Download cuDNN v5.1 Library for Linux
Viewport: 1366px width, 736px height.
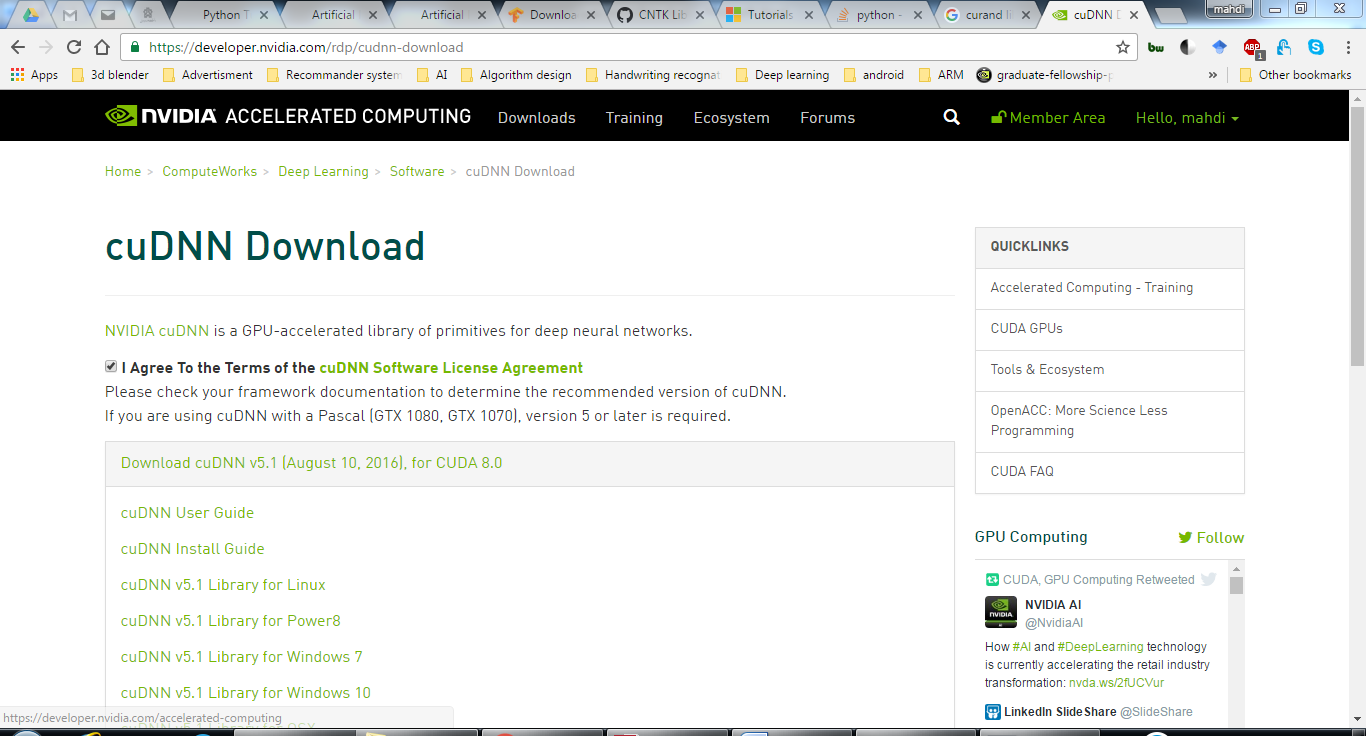(x=223, y=585)
